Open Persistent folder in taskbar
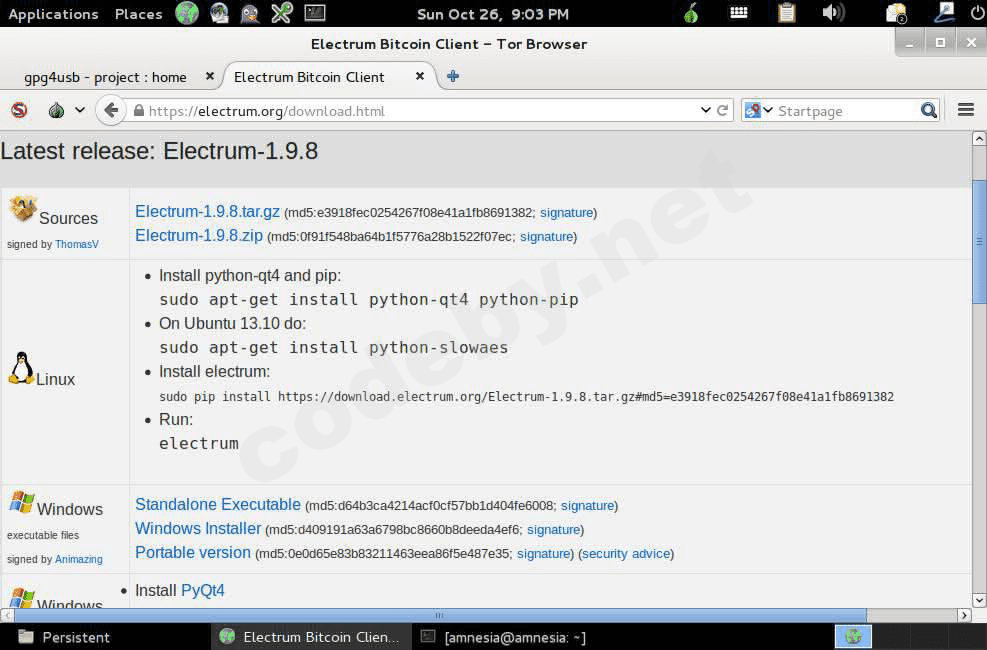The image size is (987, 650). click(64, 637)
